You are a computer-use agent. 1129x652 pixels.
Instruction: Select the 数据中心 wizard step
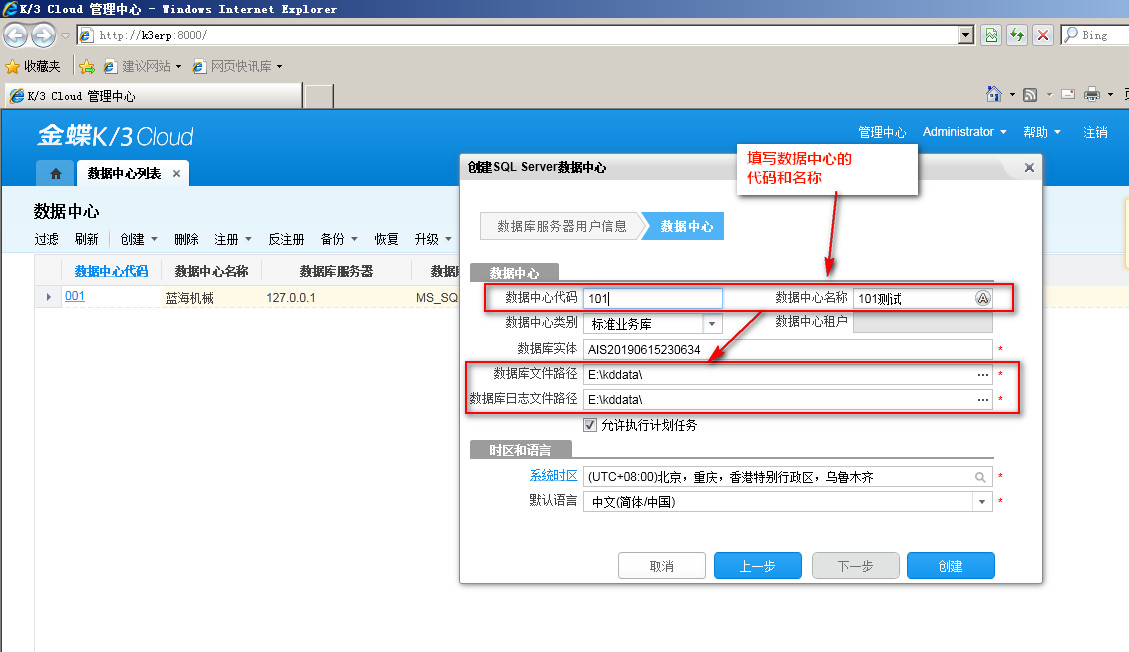(x=686, y=226)
